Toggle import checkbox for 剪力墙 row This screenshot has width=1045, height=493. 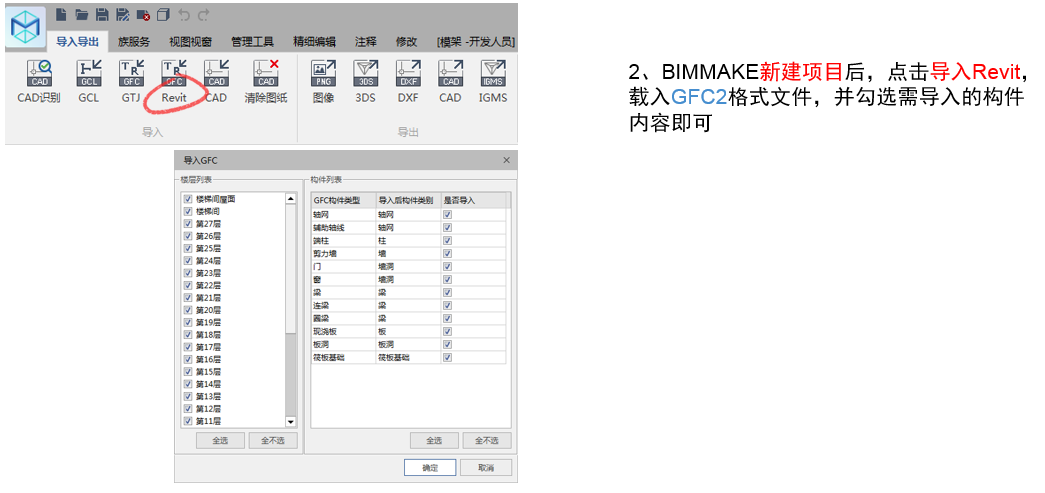click(447, 254)
